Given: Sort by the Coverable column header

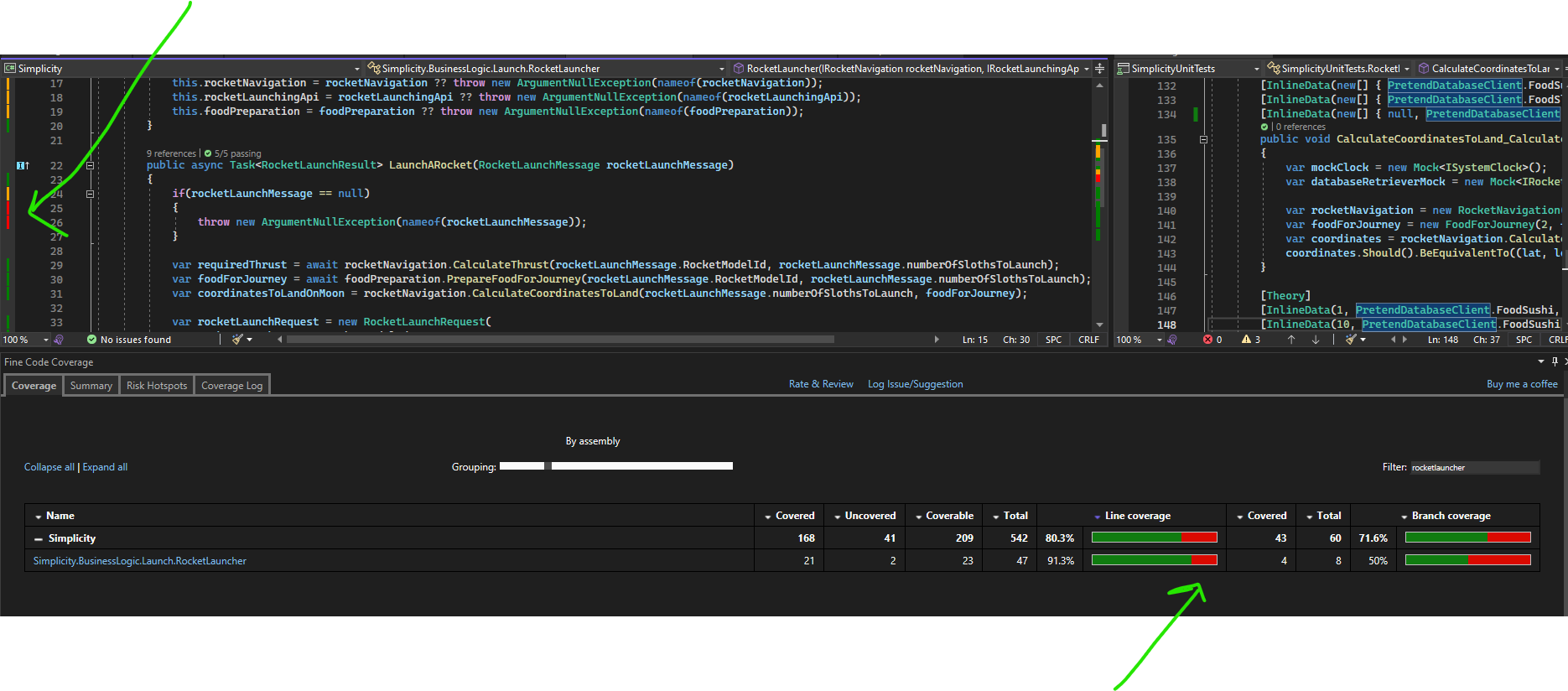Looking at the screenshot, I should coord(949,516).
